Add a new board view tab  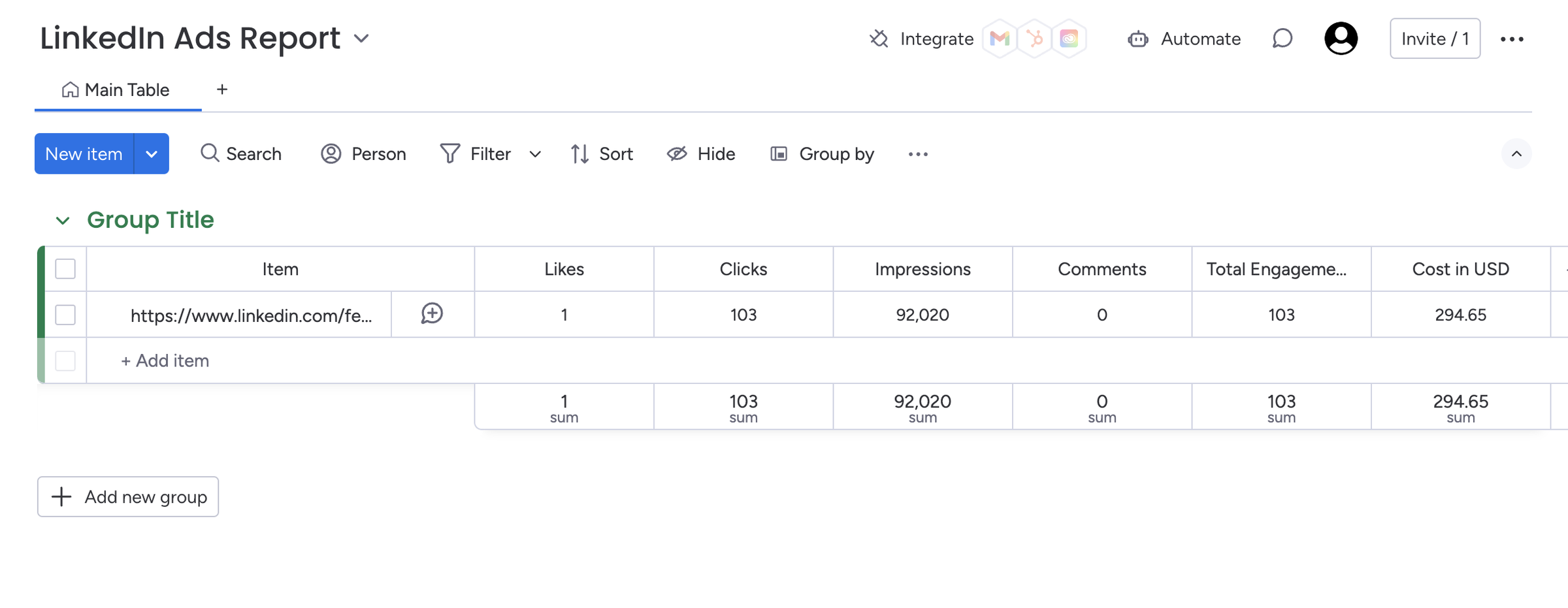222,89
